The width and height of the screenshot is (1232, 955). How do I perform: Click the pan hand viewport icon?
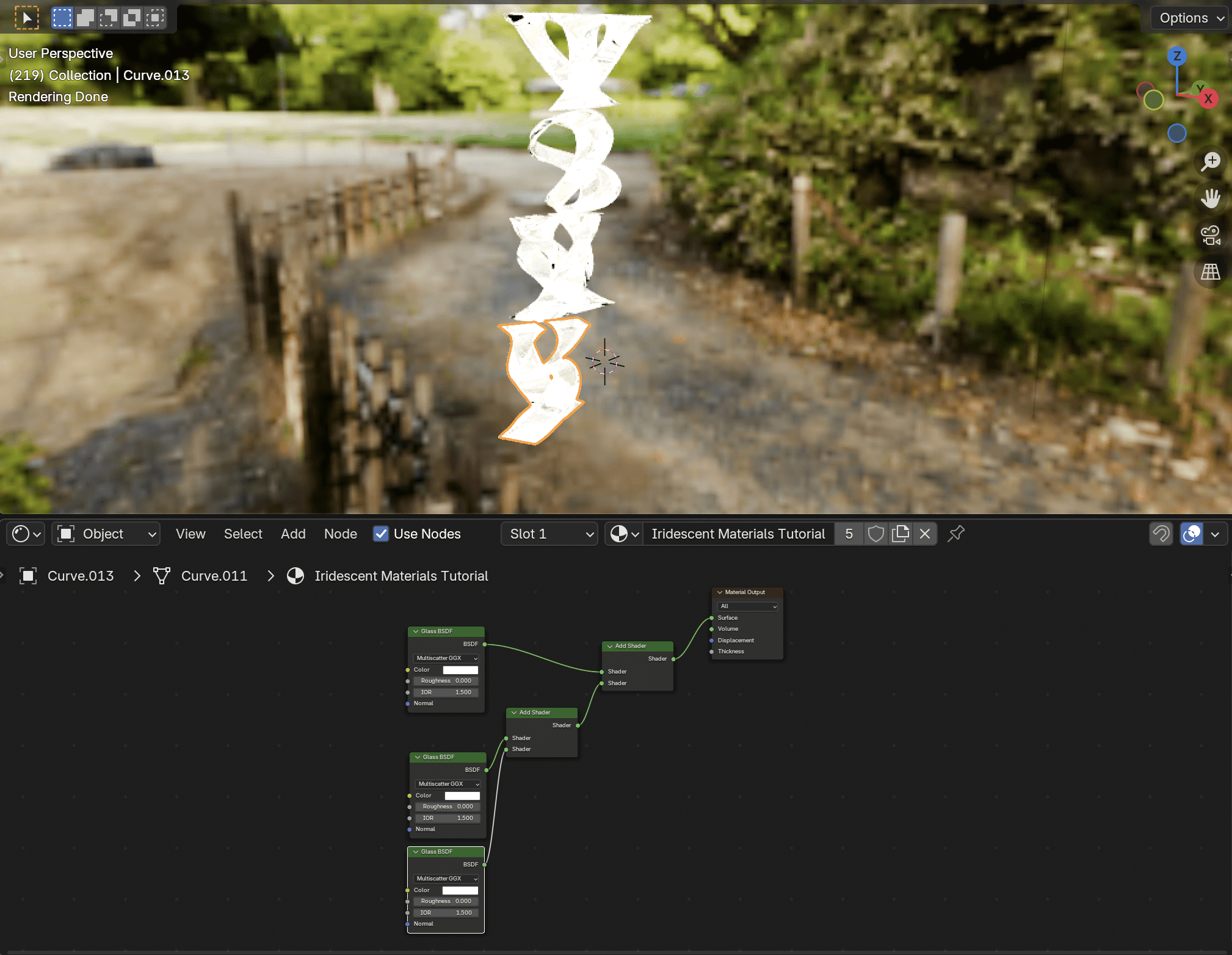pyautogui.click(x=1211, y=198)
